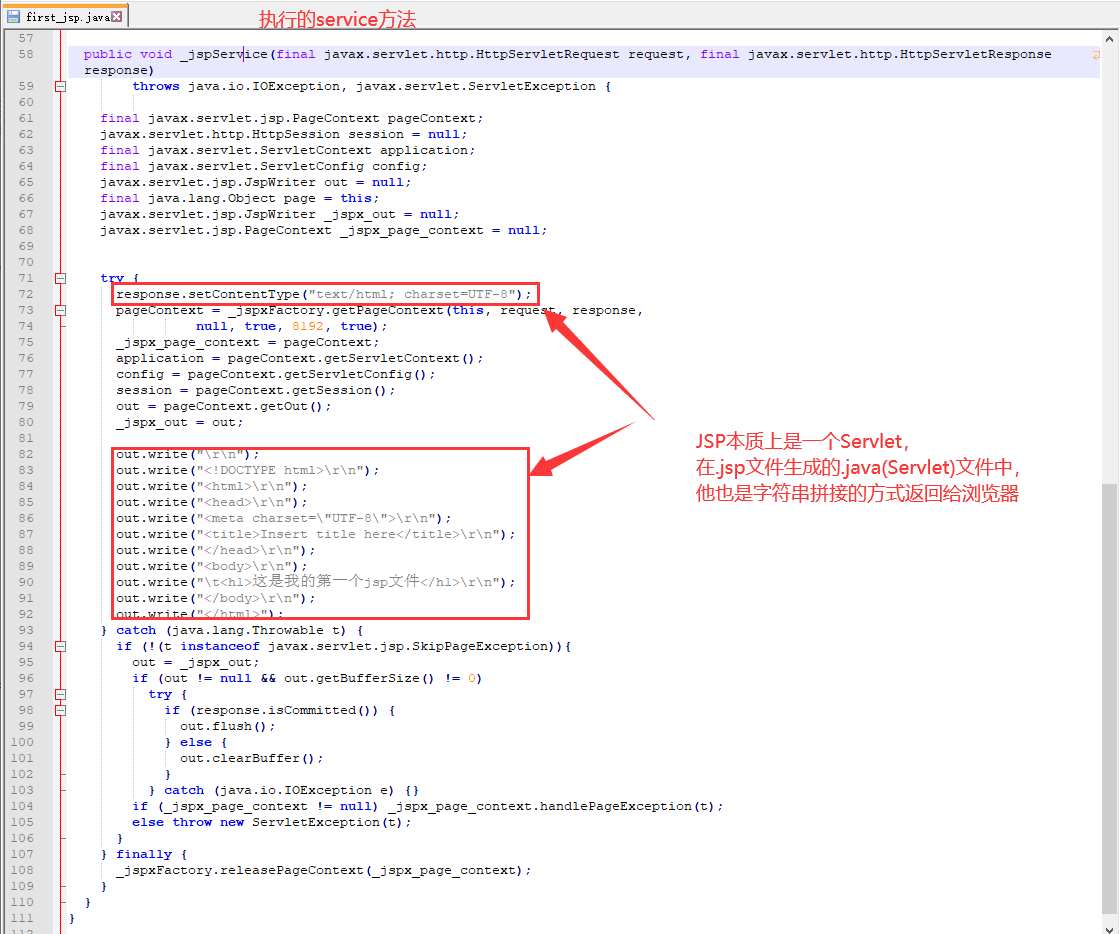Click "javax.servlet.jsp.JspWriter _jspx_out = null;" line
This screenshot has height=934, width=1120.
280,214
